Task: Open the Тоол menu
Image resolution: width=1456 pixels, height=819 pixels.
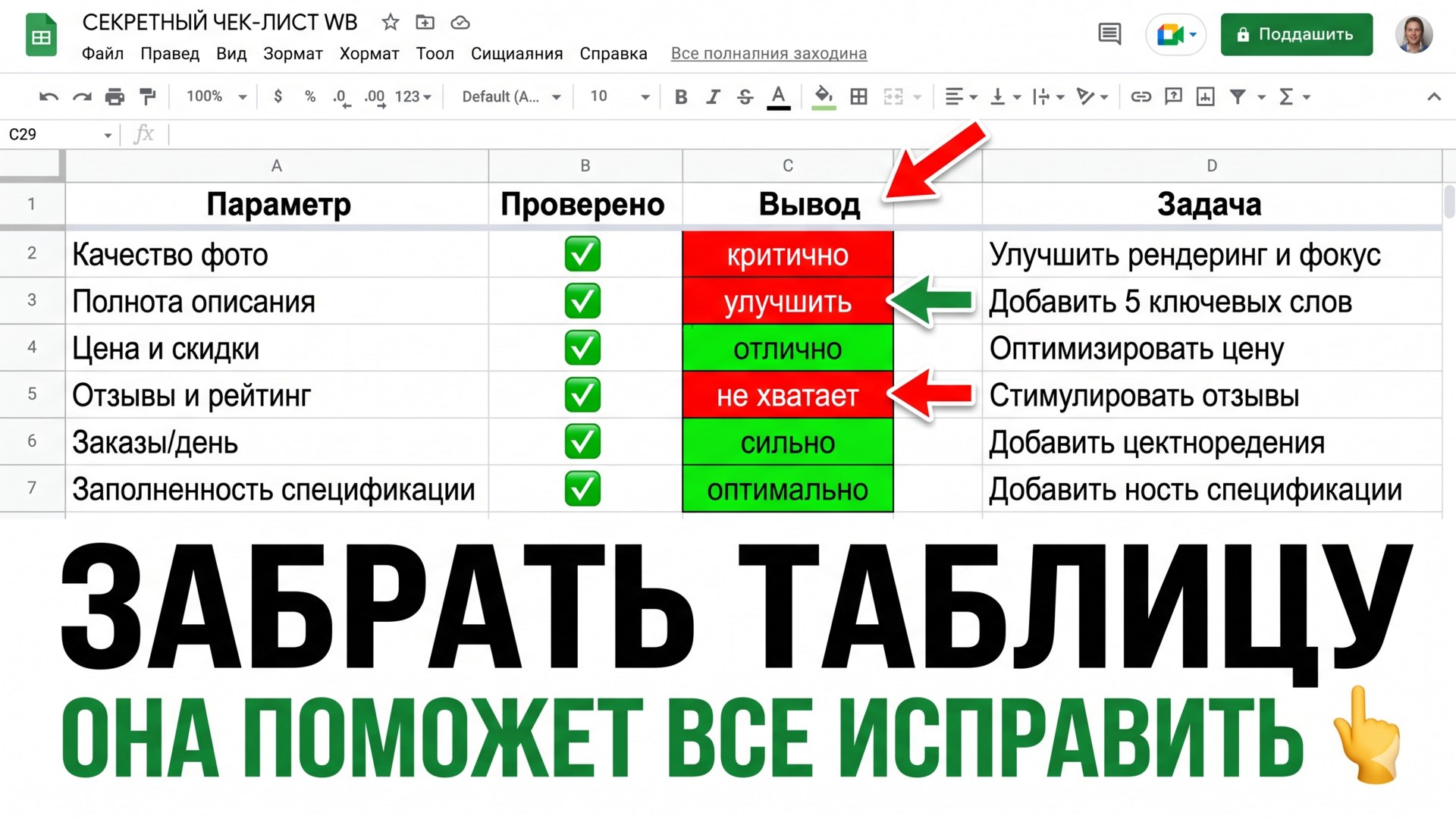Action: [435, 54]
